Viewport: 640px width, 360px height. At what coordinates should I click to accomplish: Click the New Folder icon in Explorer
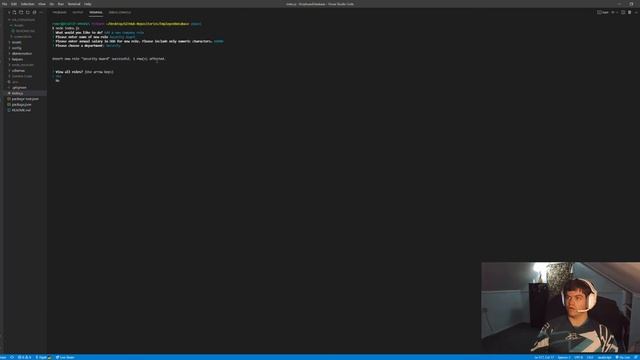tap(21, 12)
